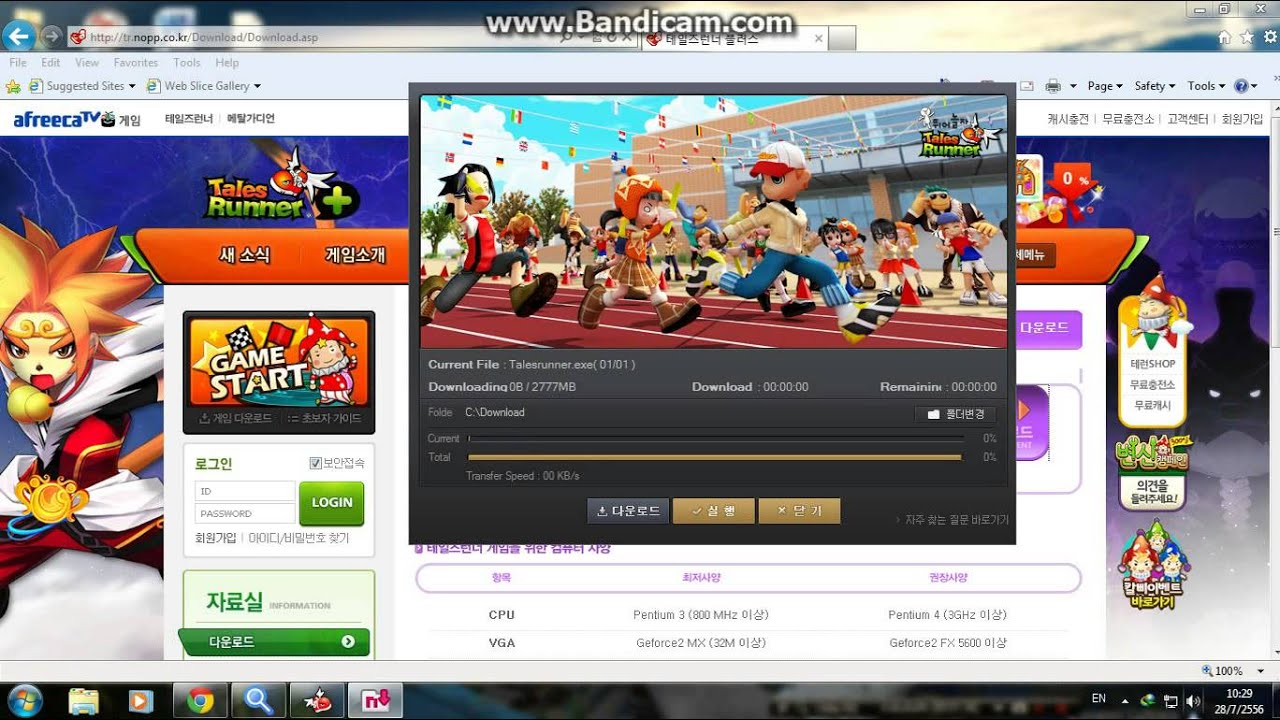Click the volume speaker tray icon

tap(1195, 701)
